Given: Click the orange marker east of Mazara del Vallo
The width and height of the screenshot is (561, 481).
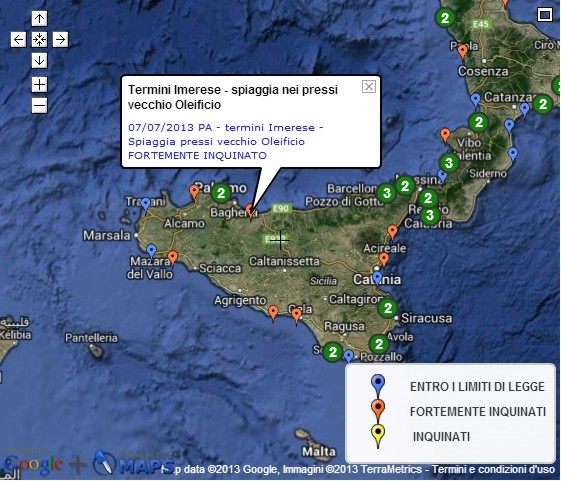Looking at the screenshot, I should point(173,258).
